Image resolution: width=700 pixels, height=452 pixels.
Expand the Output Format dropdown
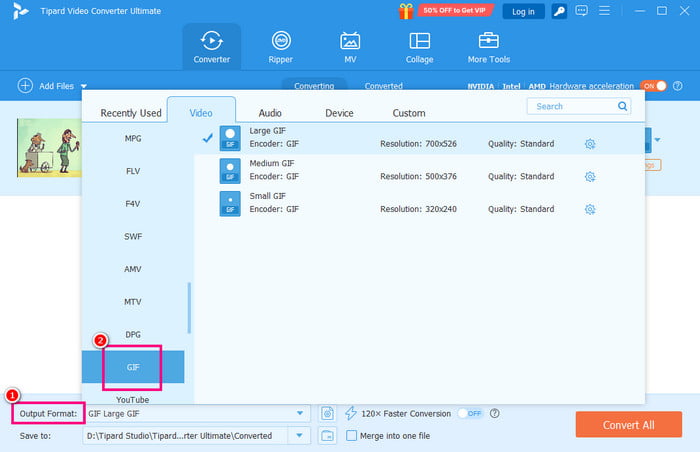click(x=300, y=413)
